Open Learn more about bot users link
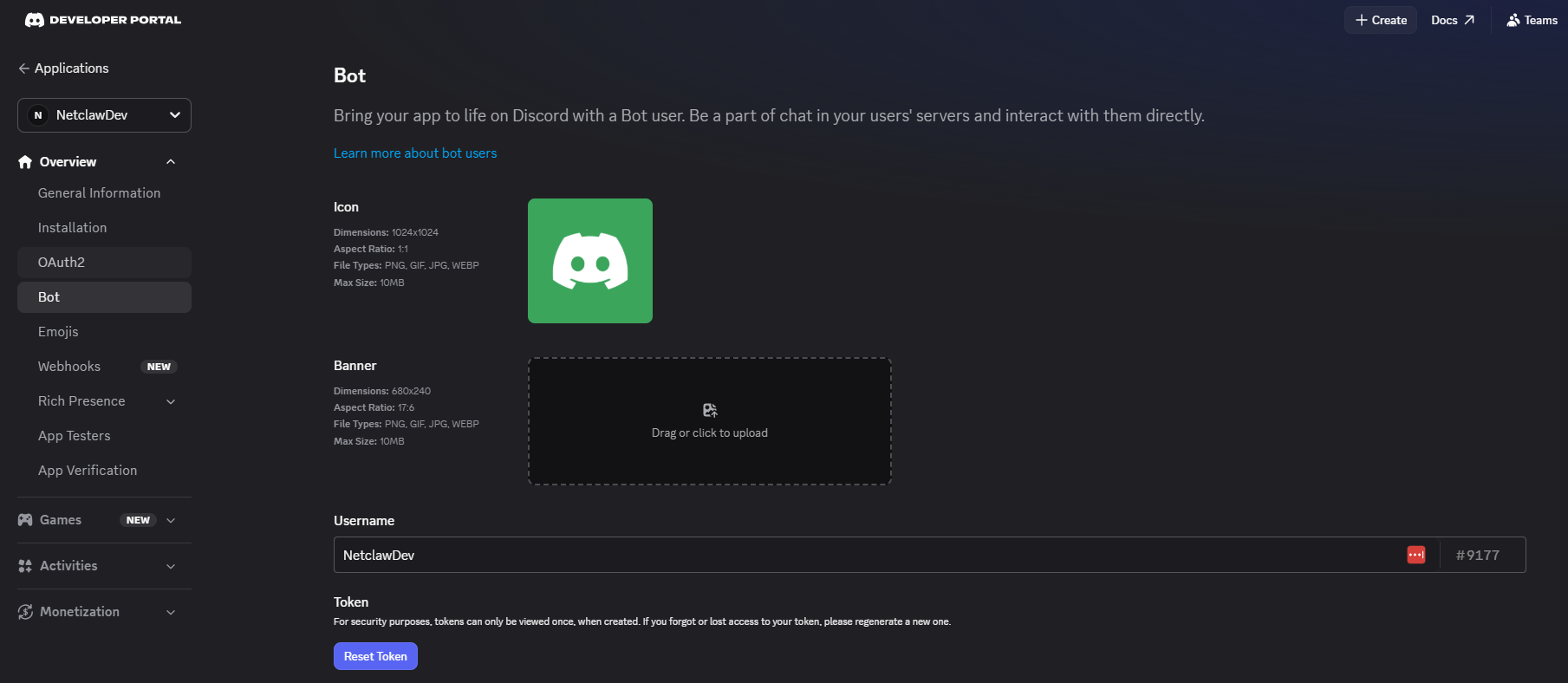The width and height of the screenshot is (1568, 683). pos(415,153)
